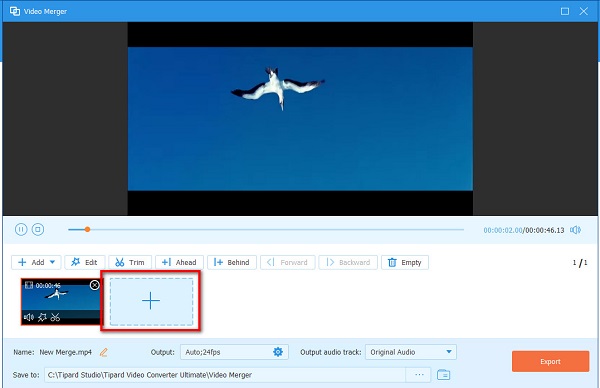Click the clip's scissors trim icon
The width and height of the screenshot is (600, 388).
click(x=55, y=317)
